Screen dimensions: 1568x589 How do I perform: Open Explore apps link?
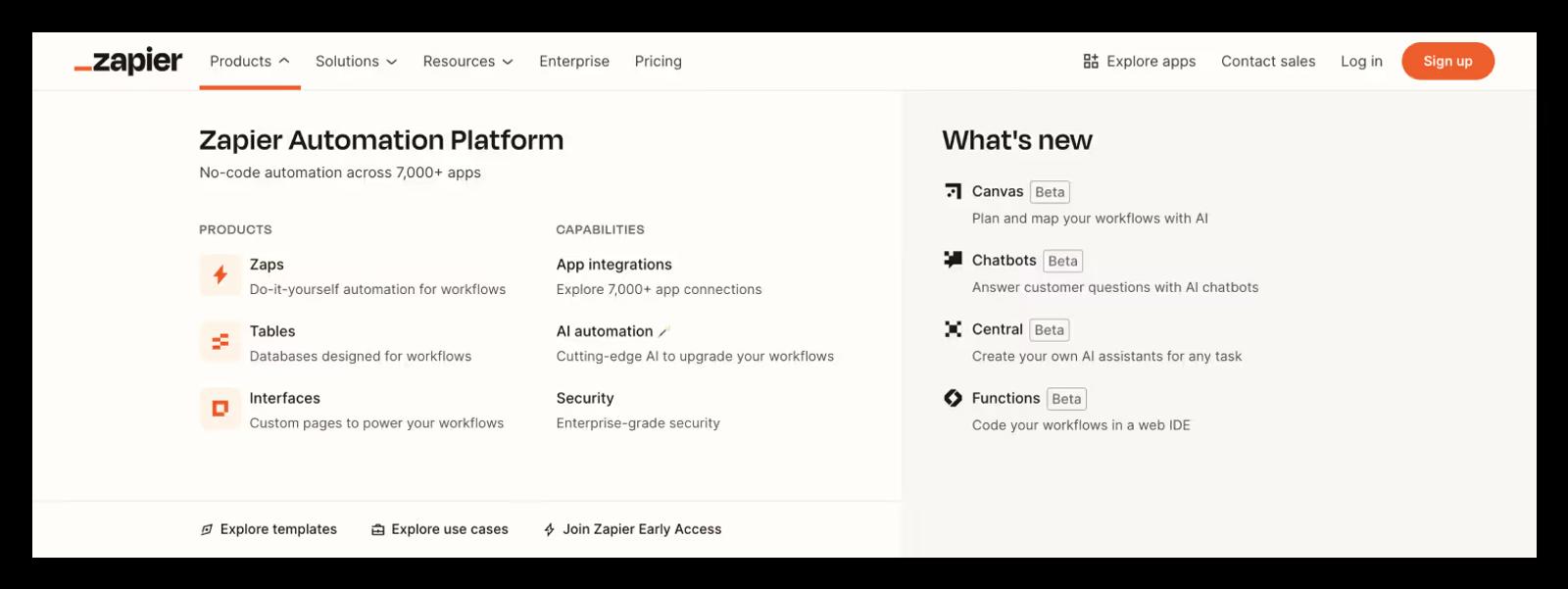point(1140,61)
